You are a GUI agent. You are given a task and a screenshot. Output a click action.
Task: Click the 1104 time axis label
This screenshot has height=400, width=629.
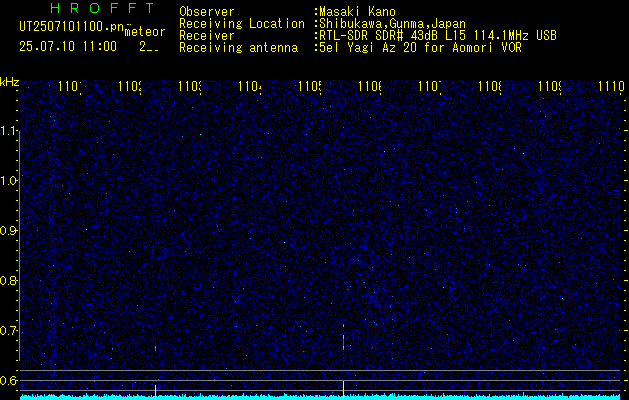[x=250, y=86]
